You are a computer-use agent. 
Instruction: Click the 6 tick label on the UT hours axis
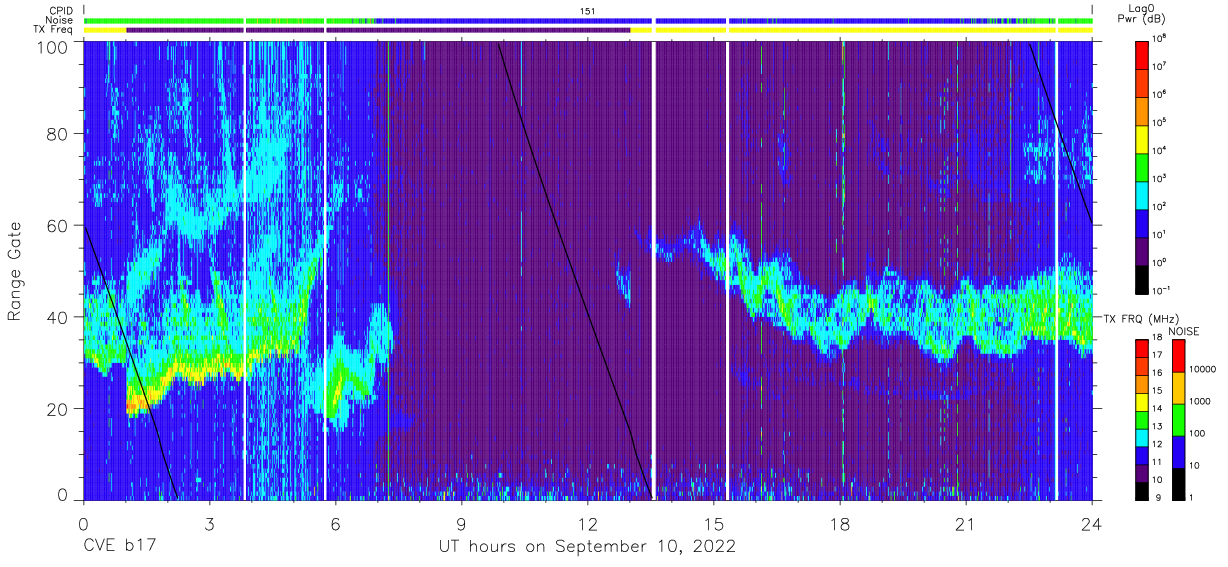coord(335,523)
